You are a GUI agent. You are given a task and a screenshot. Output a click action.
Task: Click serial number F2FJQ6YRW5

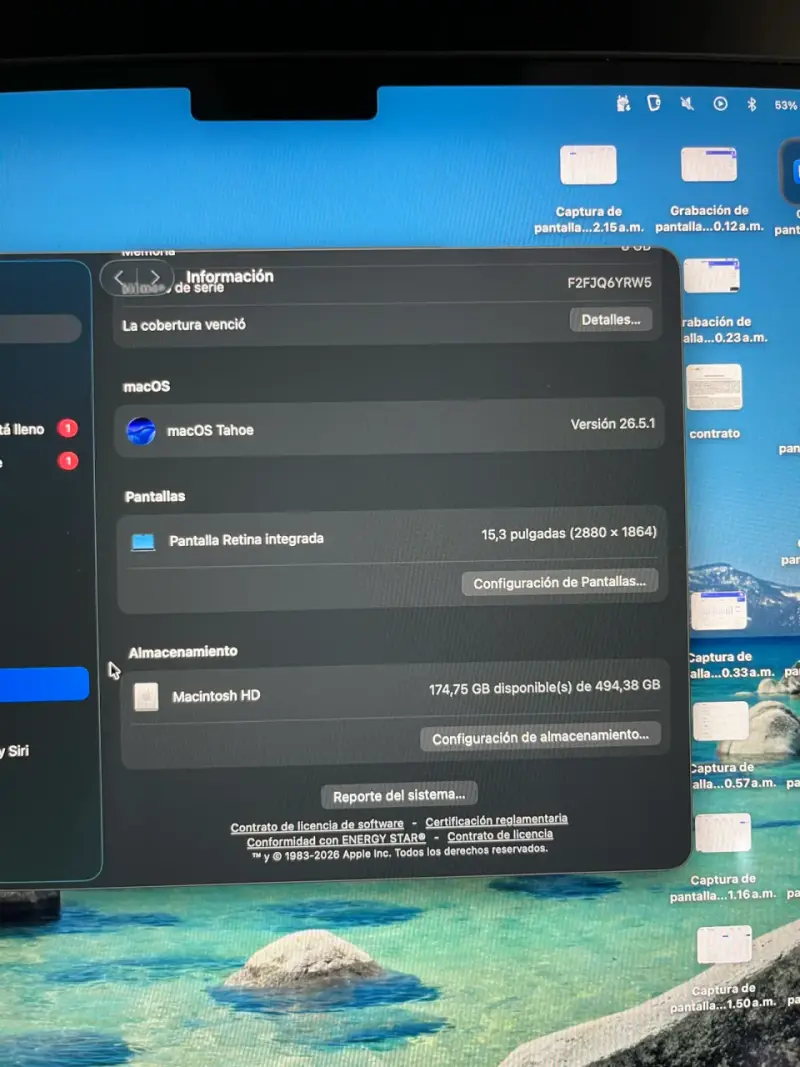click(609, 282)
